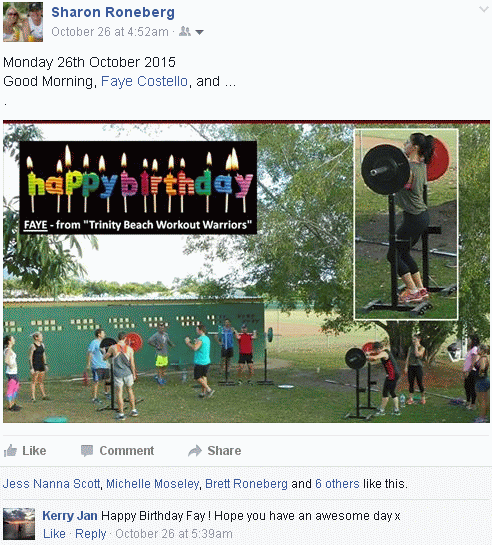Open the audience selector dropdown arrow
492x545 pixels.
coord(199,32)
